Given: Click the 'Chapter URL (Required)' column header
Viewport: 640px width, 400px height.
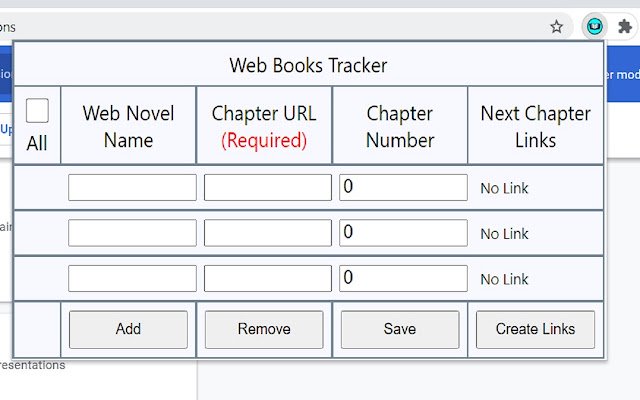Looking at the screenshot, I should 264,127.
